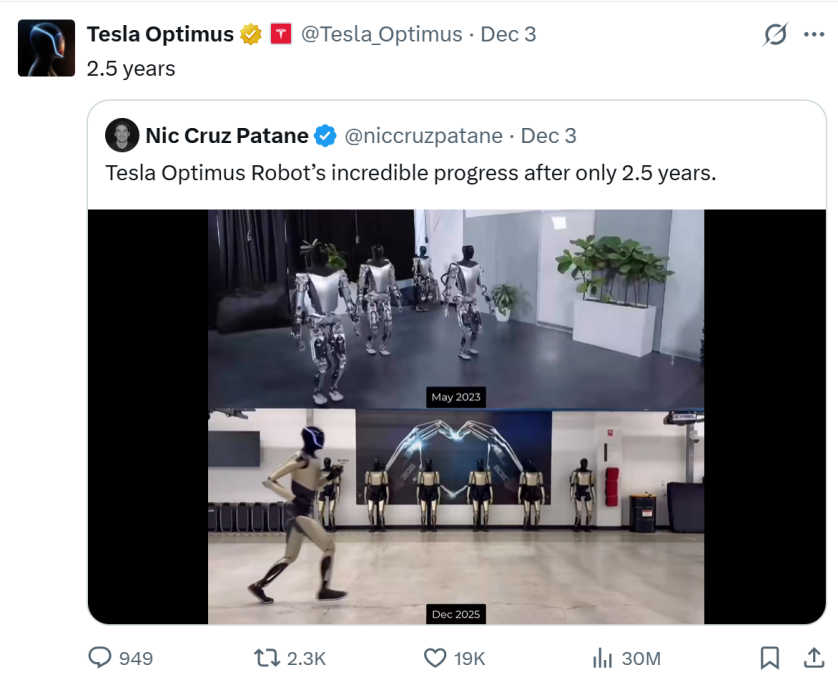The width and height of the screenshot is (838, 685).
Task: Click Nic Cruz Patane blue verified checkmark
Action: pyautogui.click(x=326, y=135)
